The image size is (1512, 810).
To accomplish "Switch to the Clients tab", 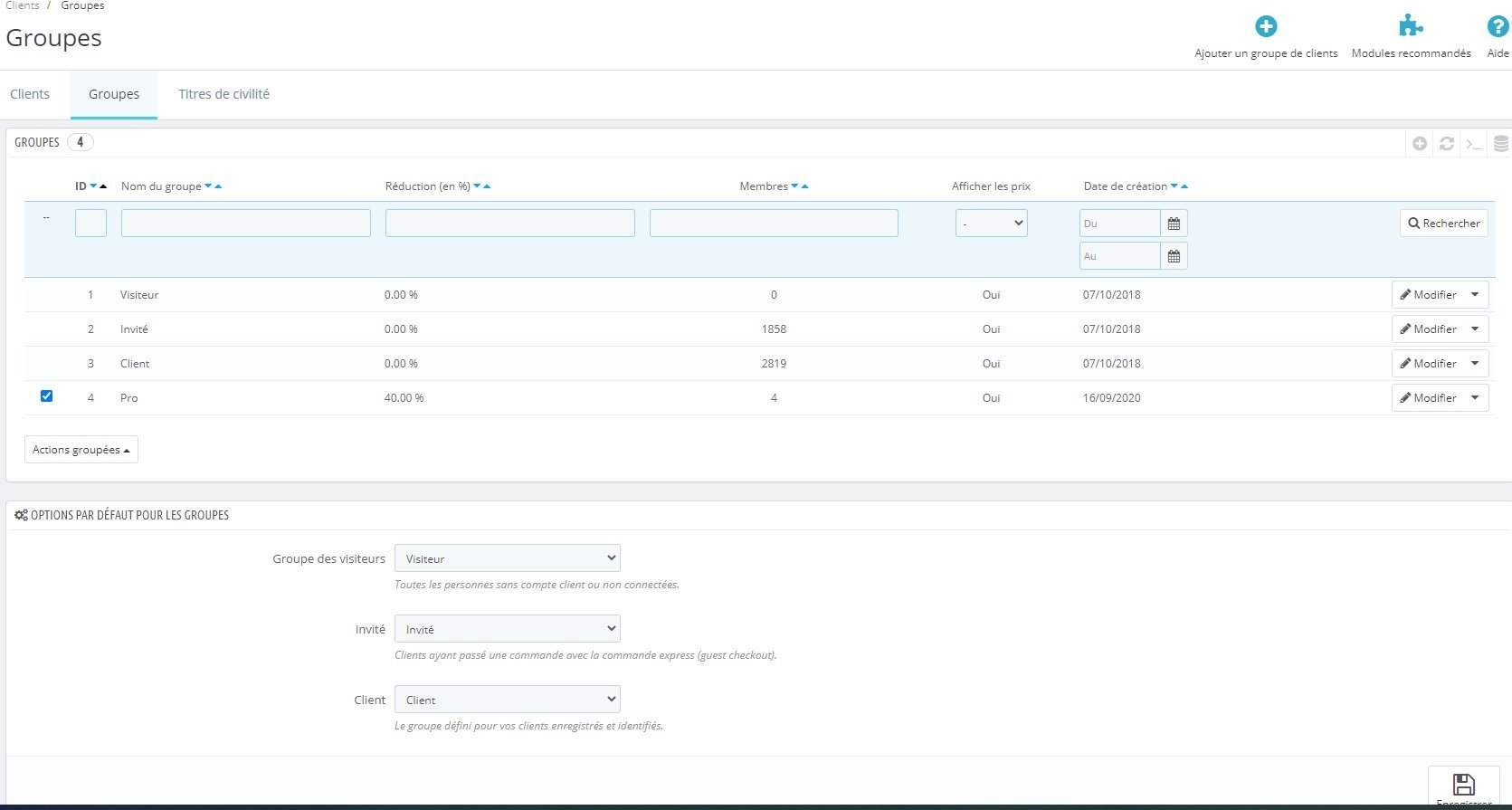I will [30, 94].
